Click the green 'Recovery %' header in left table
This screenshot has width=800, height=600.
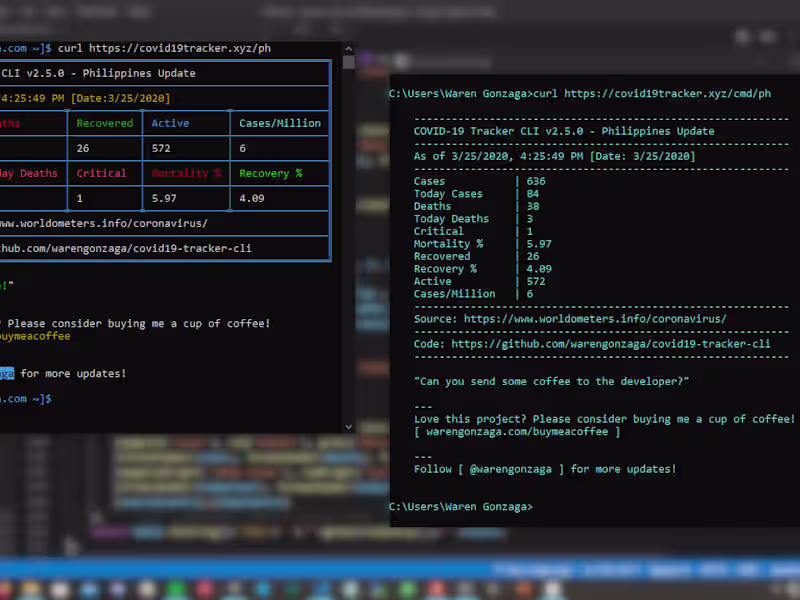click(x=271, y=173)
